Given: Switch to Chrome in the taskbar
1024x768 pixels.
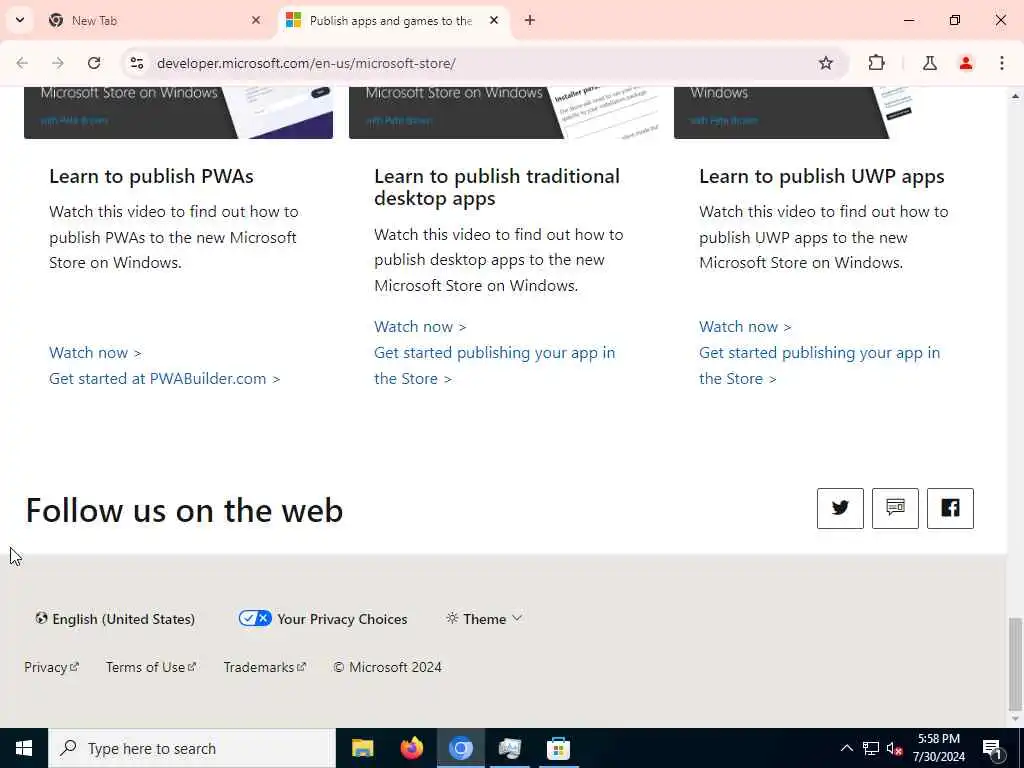Looking at the screenshot, I should click(x=460, y=748).
